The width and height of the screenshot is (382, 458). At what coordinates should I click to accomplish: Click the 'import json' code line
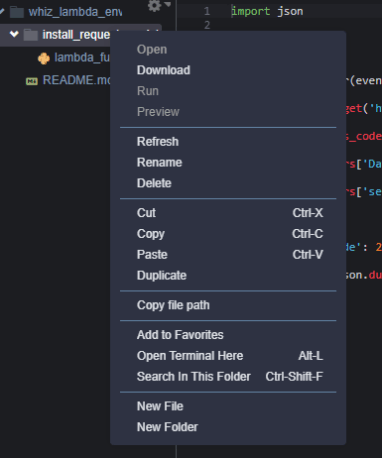(x=267, y=11)
